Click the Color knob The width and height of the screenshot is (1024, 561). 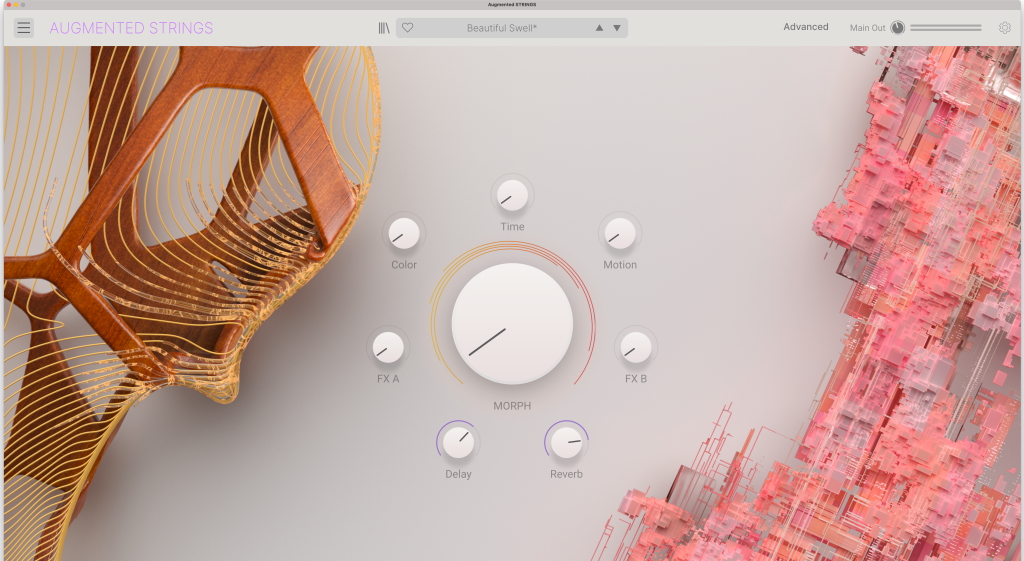pyautogui.click(x=404, y=233)
